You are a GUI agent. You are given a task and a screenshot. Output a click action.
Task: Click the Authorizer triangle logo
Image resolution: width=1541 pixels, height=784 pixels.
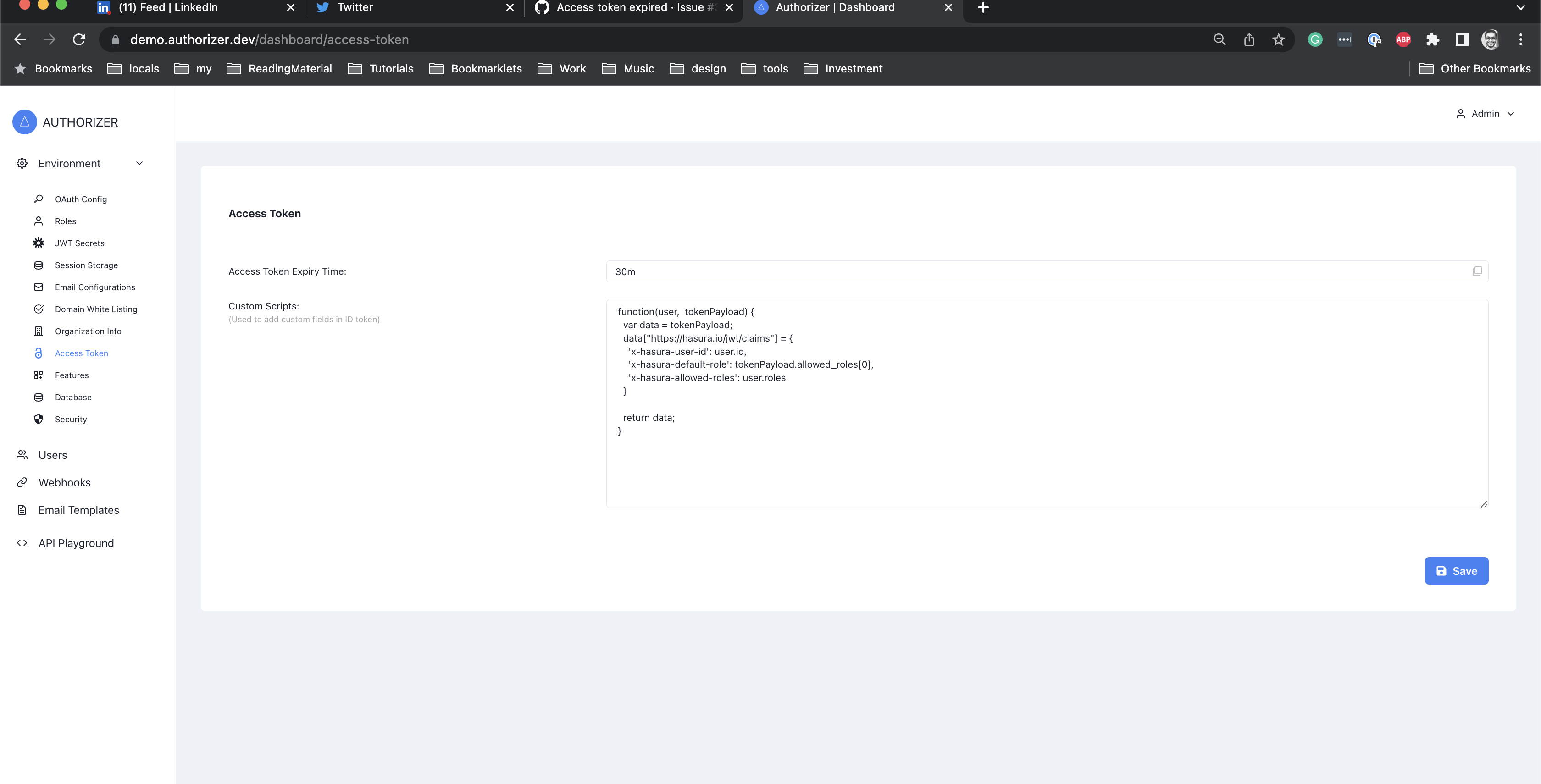pyautogui.click(x=24, y=121)
